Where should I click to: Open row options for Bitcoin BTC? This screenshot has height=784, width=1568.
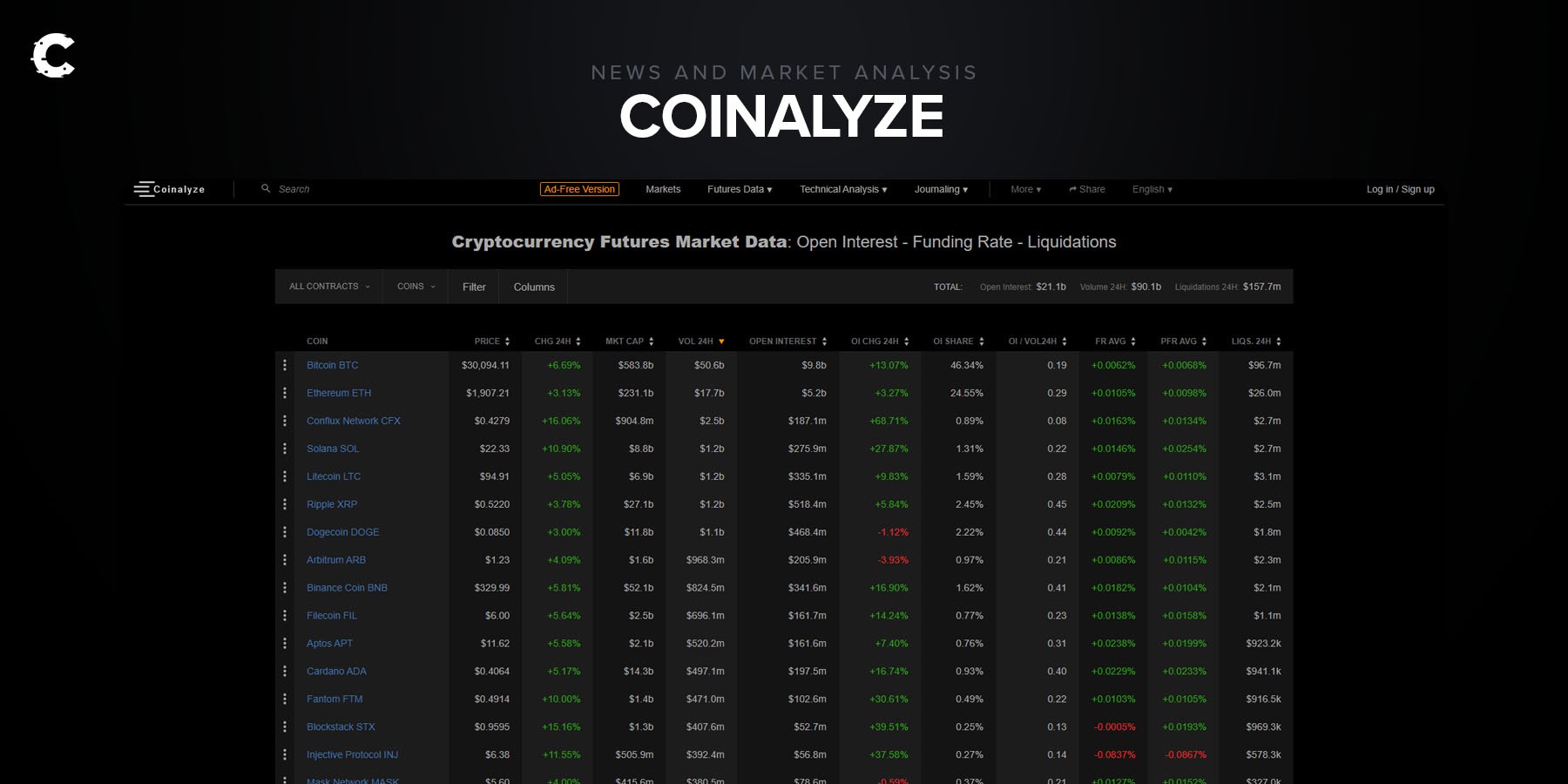click(285, 365)
